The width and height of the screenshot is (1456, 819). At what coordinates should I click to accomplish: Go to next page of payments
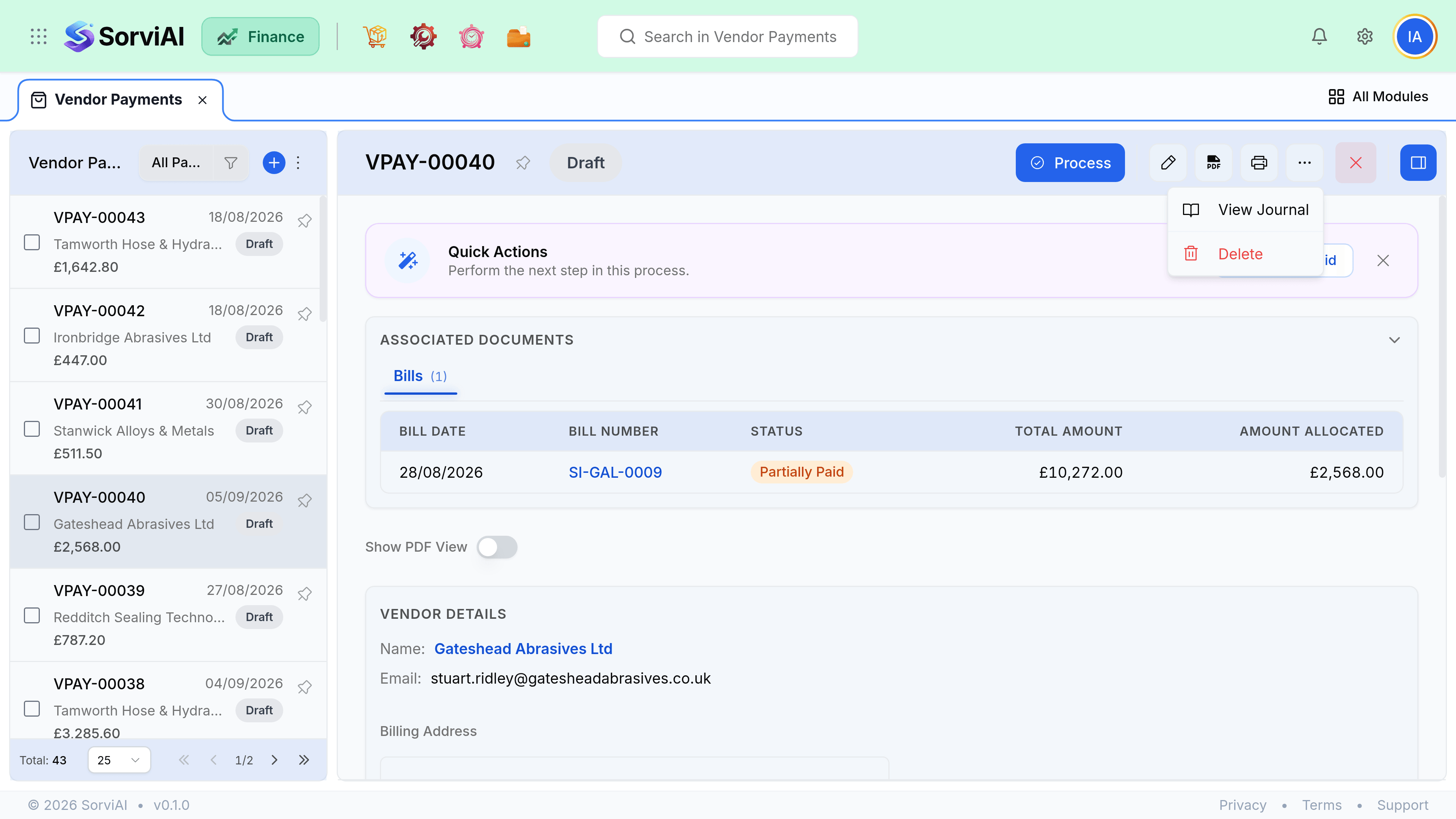pyautogui.click(x=274, y=759)
